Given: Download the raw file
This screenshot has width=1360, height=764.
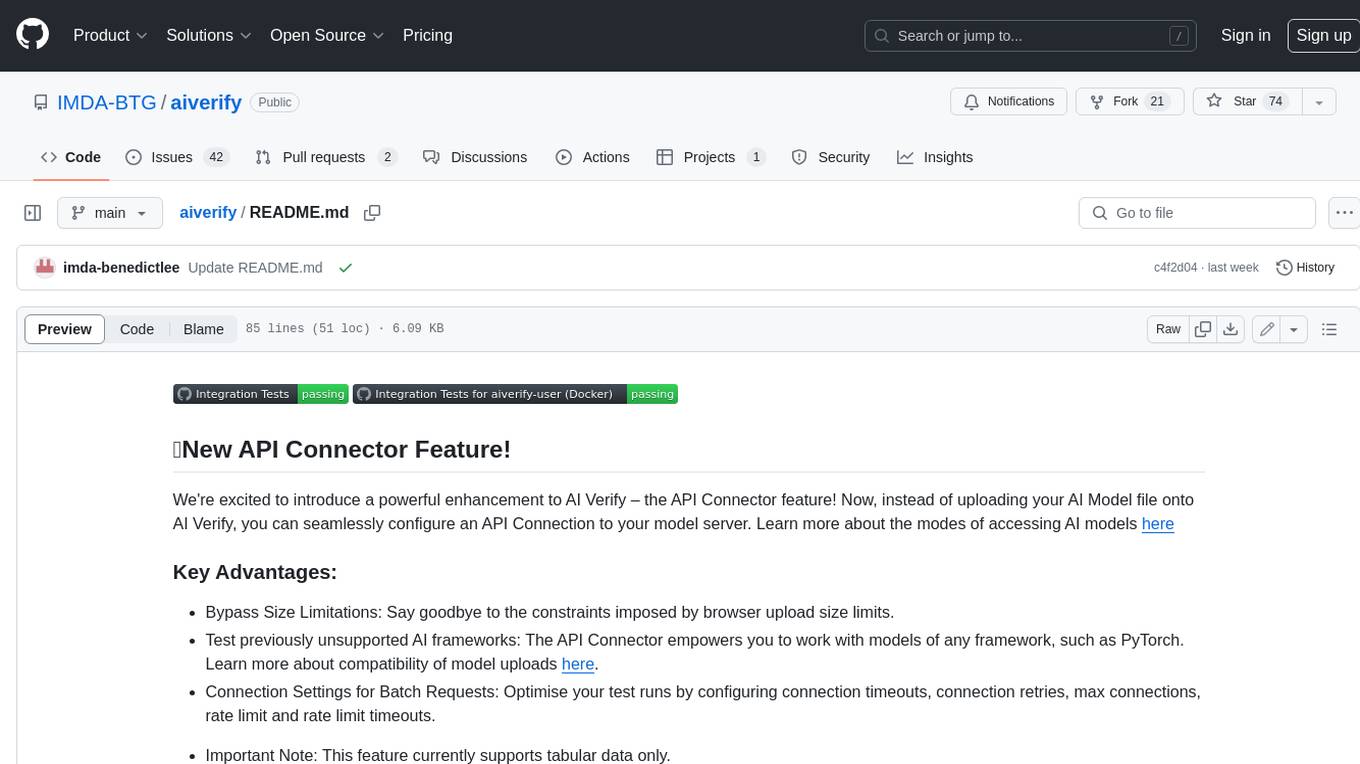Looking at the screenshot, I should 1231,329.
